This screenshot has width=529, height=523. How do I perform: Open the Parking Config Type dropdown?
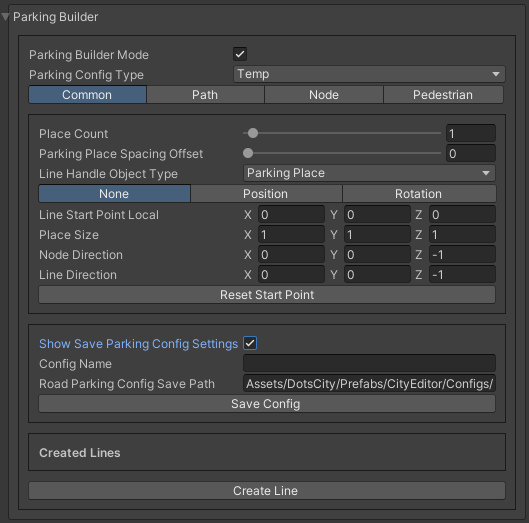(369, 74)
